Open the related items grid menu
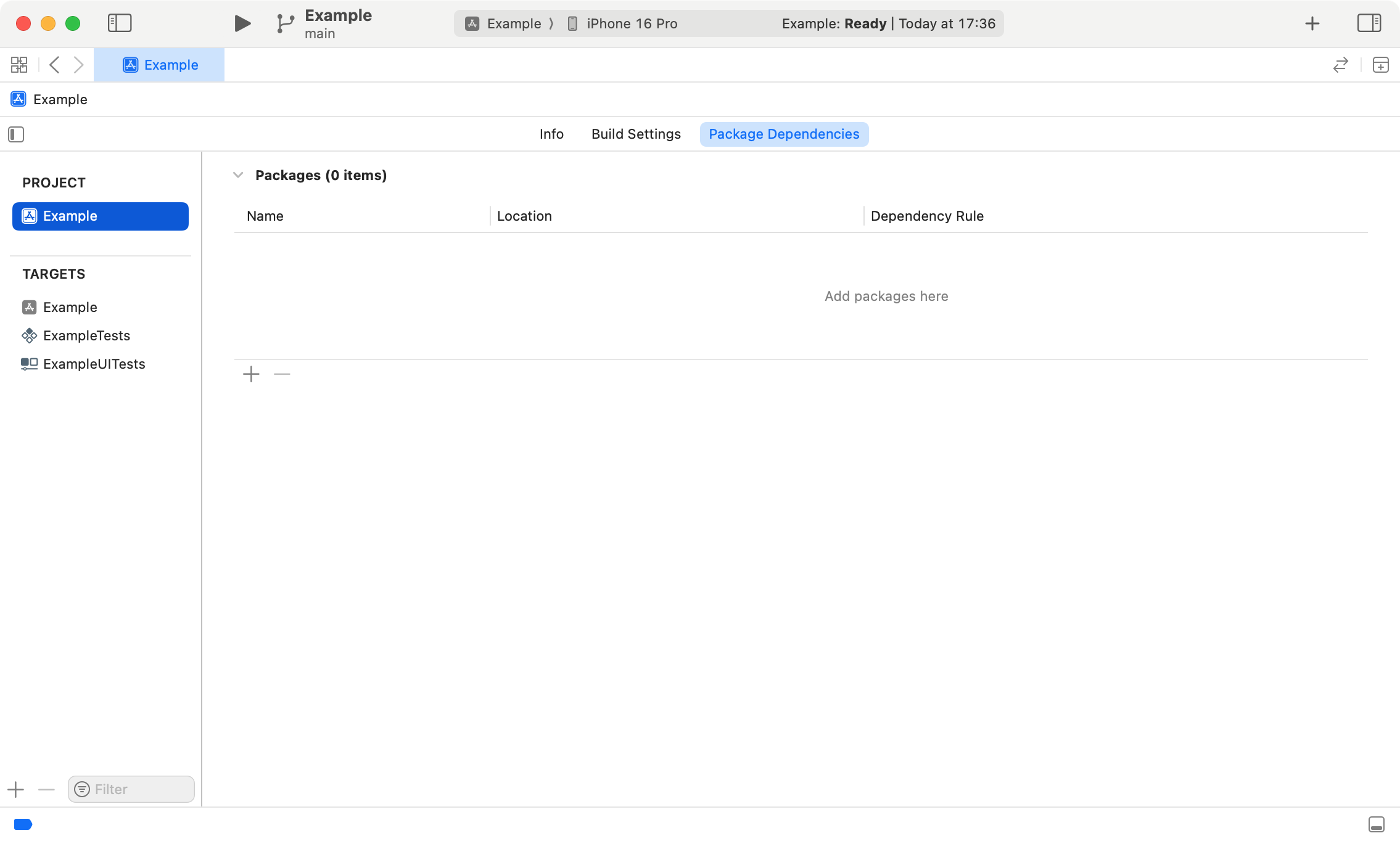 tap(19, 65)
